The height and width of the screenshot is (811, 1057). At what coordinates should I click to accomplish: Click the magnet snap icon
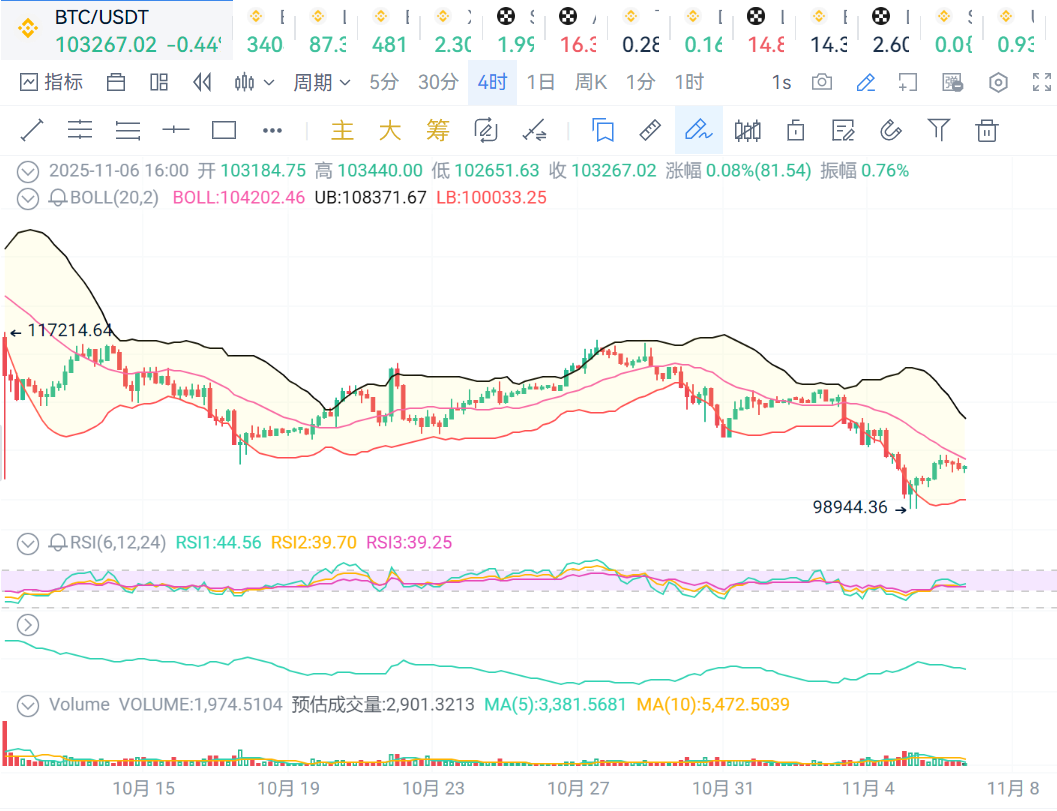[x=890, y=130]
